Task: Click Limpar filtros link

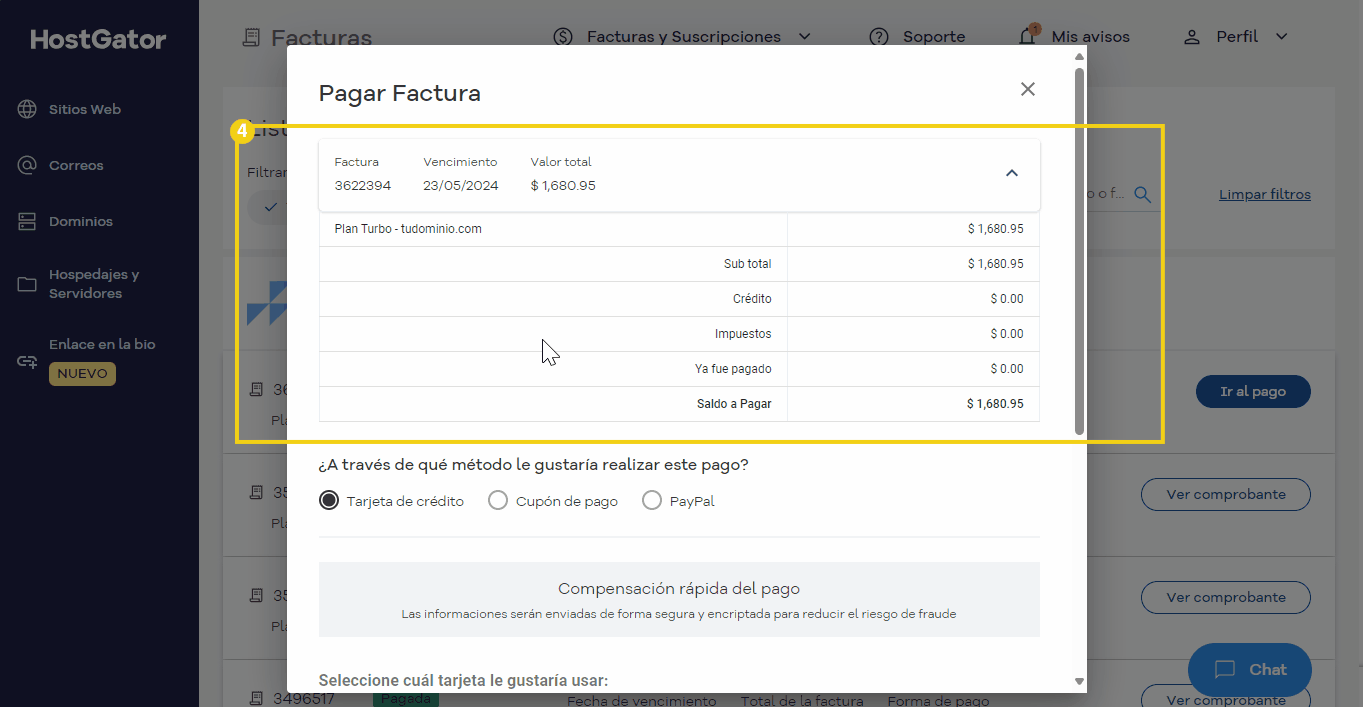Action: coord(1264,194)
